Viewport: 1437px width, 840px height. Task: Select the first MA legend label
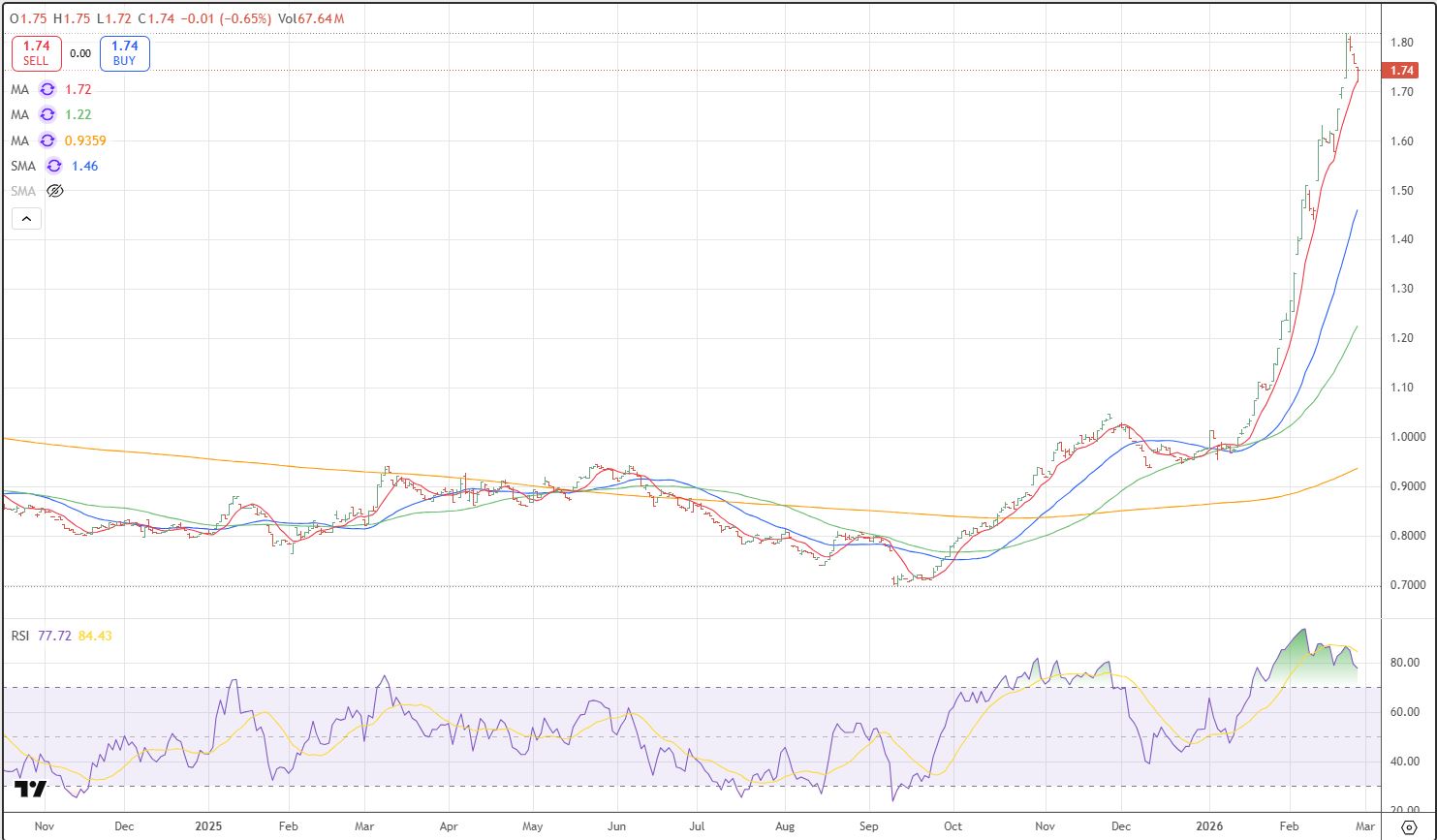pos(19,89)
